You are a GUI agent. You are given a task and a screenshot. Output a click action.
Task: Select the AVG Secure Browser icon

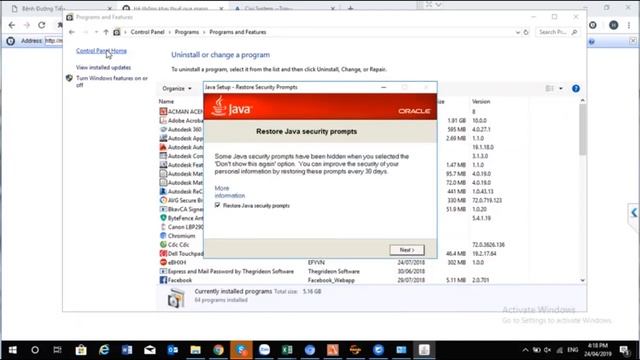click(x=163, y=200)
